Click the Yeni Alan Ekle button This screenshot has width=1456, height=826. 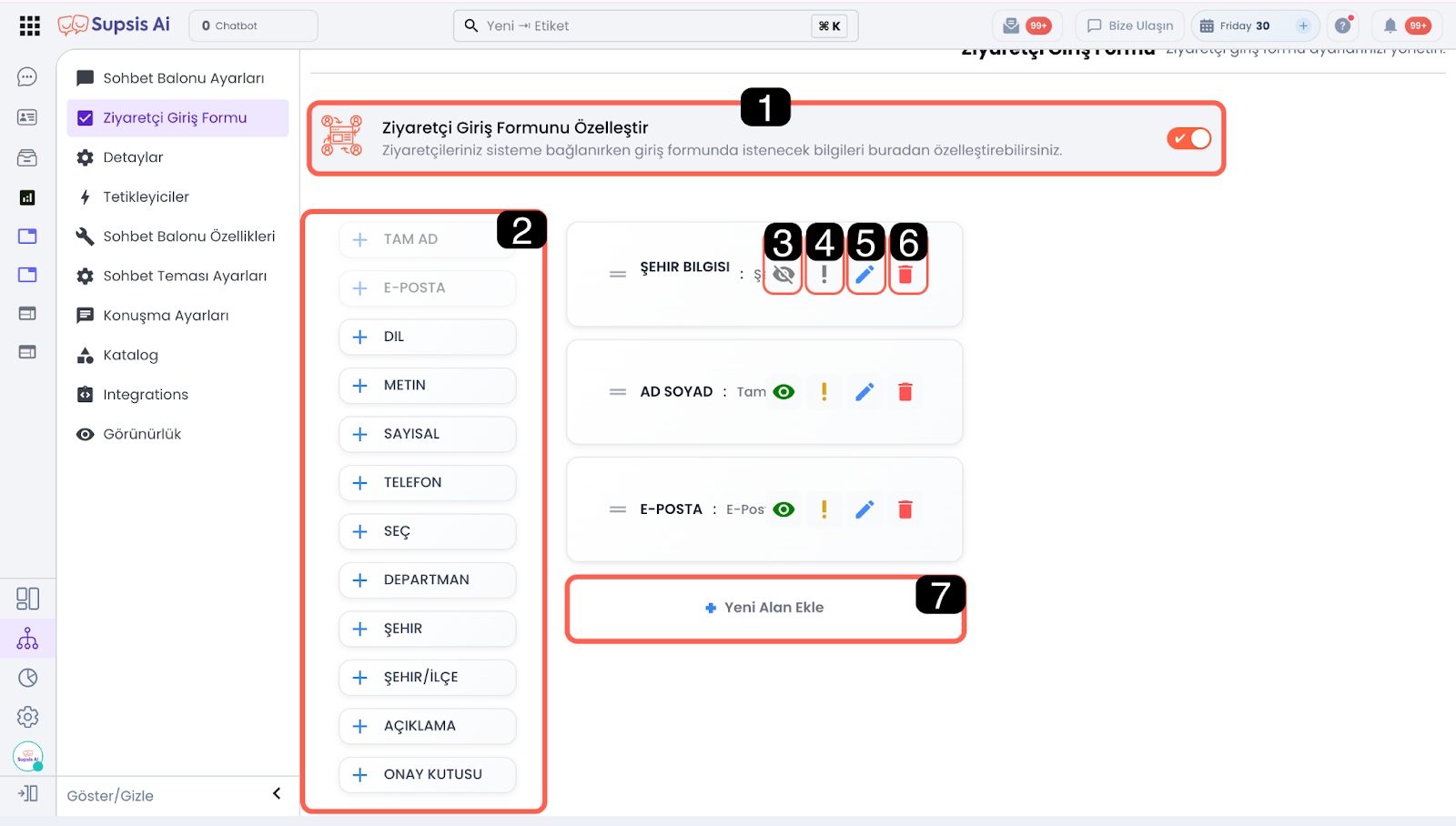(764, 608)
